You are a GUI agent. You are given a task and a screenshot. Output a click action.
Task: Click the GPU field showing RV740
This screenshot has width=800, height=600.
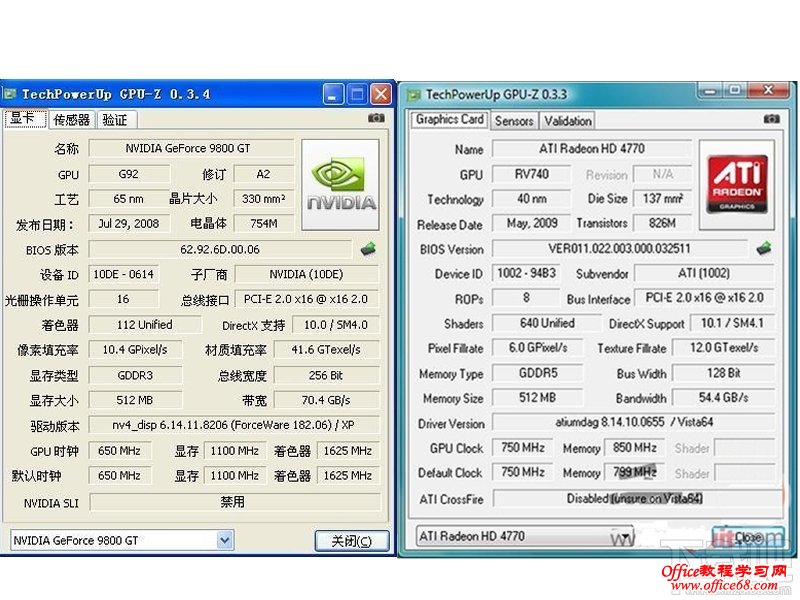click(532, 174)
